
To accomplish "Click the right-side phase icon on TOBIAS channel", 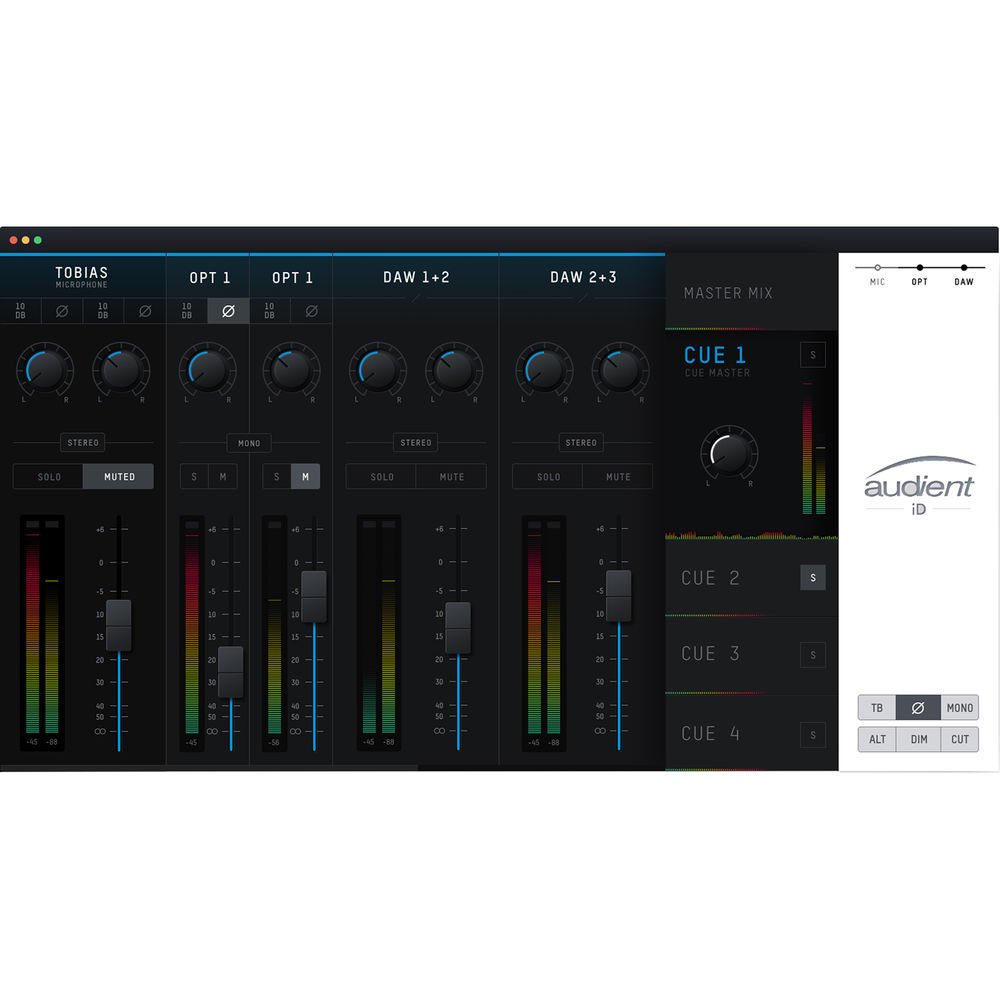I will pos(145,312).
